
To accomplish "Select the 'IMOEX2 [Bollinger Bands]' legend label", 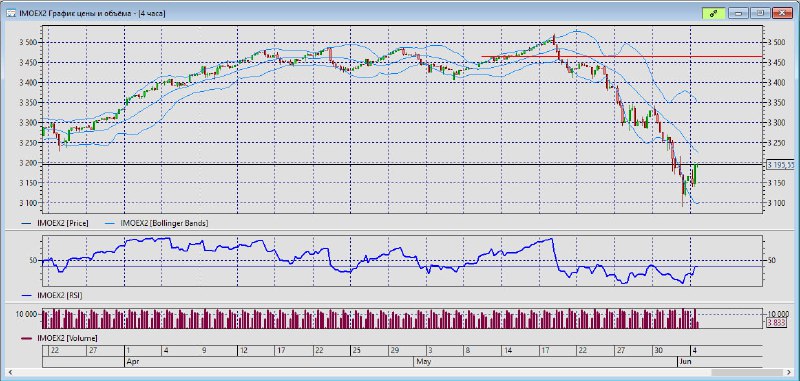I will (x=164, y=223).
